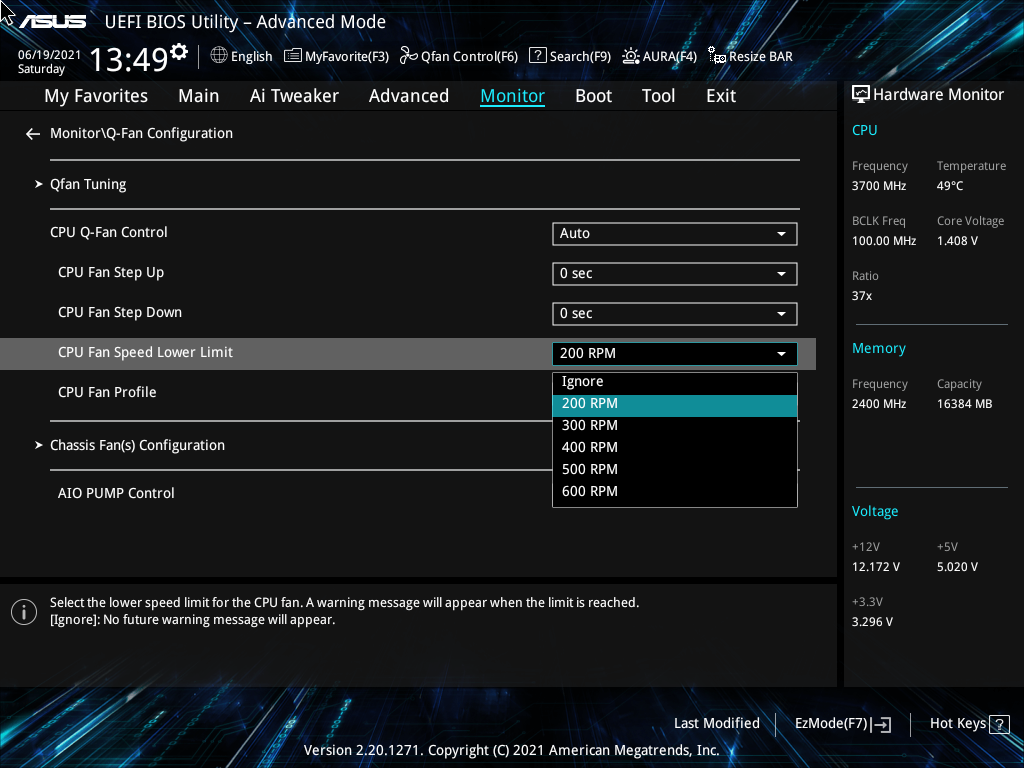The image size is (1024, 768).
Task: Open the Boot menu tab
Action: (x=593, y=95)
